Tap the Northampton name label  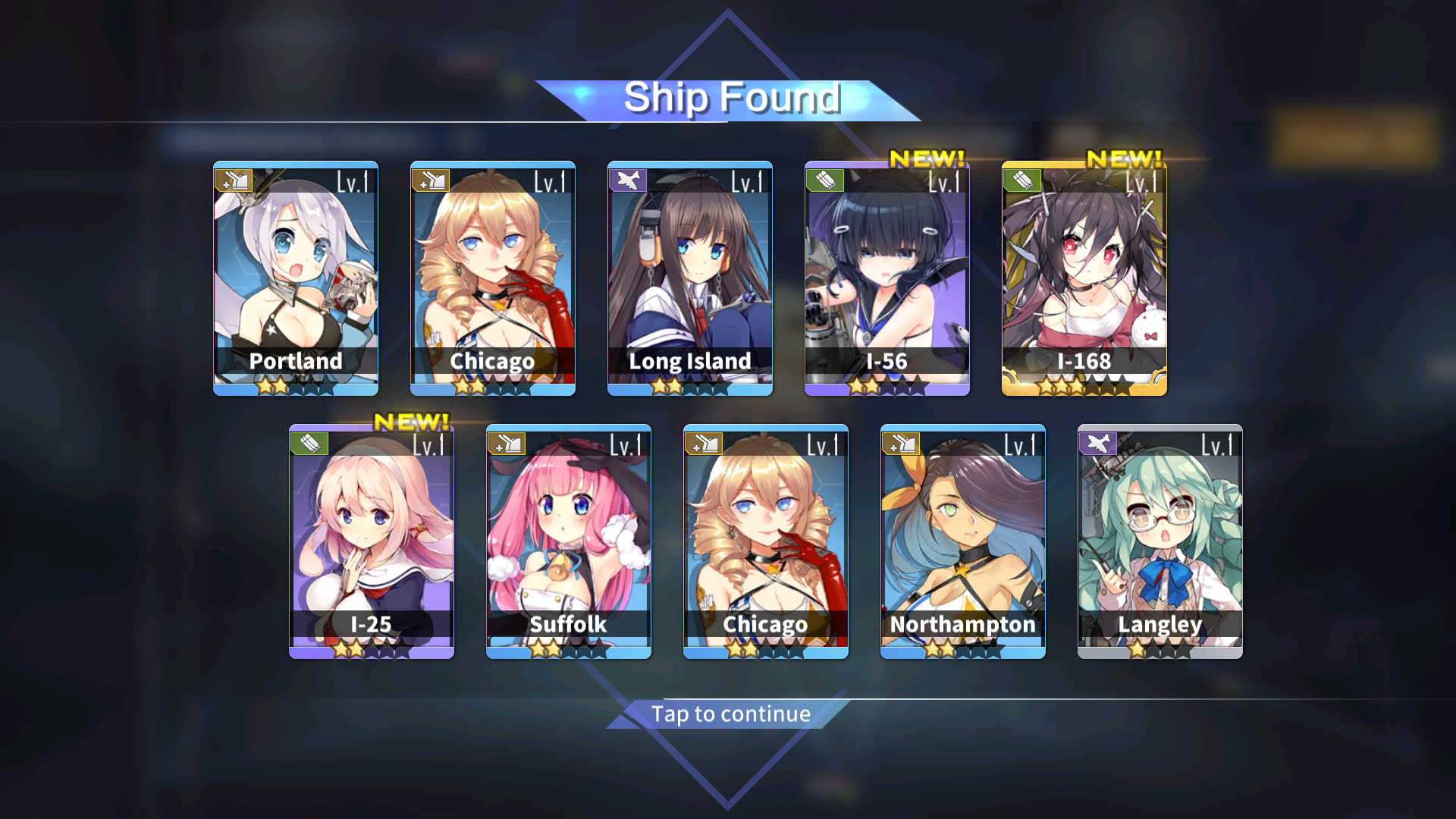click(x=963, y=624)
